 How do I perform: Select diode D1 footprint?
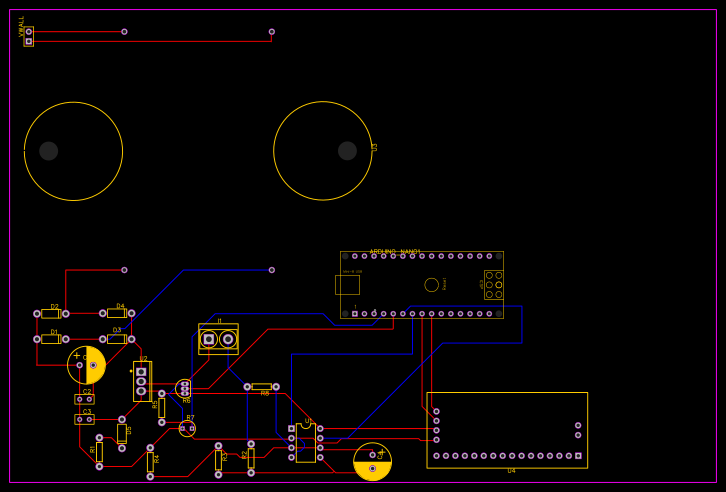pos(51,339)
